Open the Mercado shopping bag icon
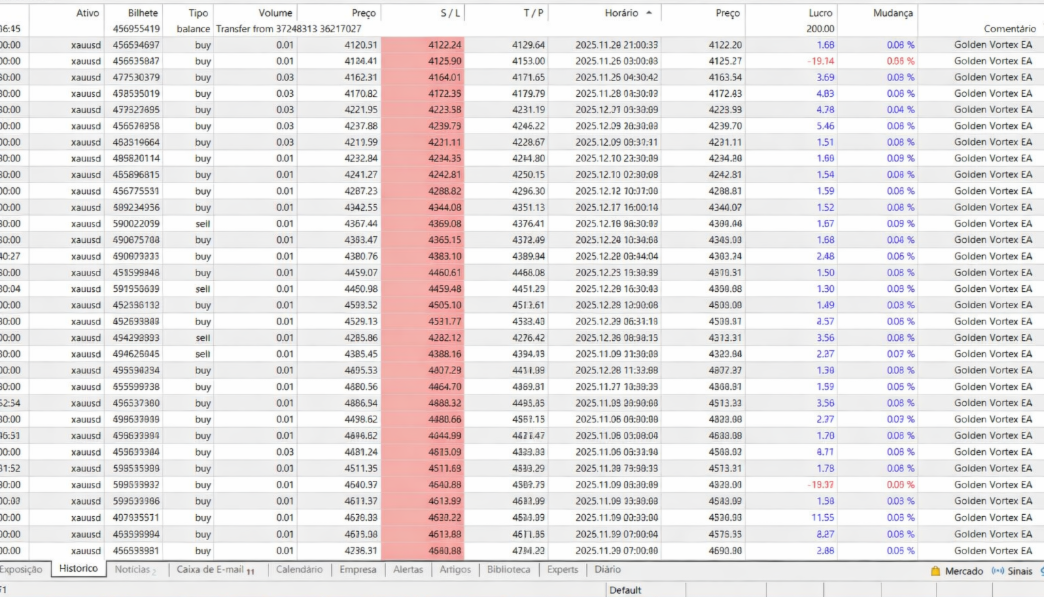Image resolution: width=1044 pixels, height=597 pixels. coord(935,571)
